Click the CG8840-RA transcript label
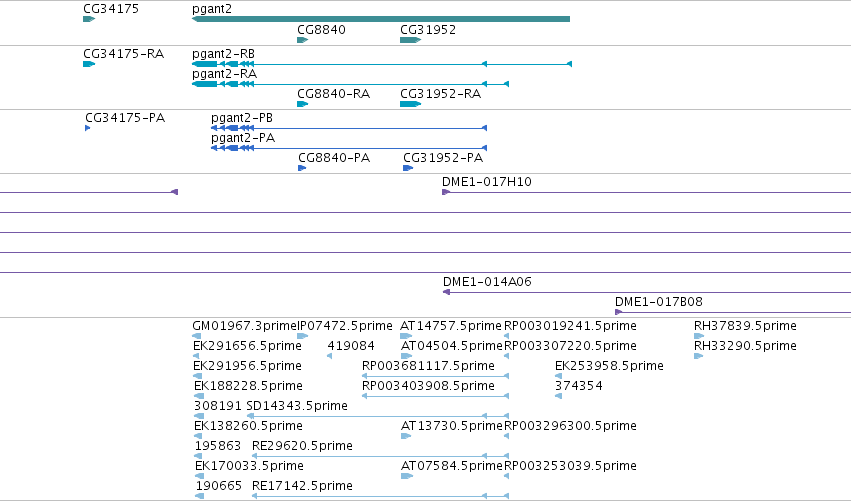This screenshot has height=501, width=851. pos(333,94)
